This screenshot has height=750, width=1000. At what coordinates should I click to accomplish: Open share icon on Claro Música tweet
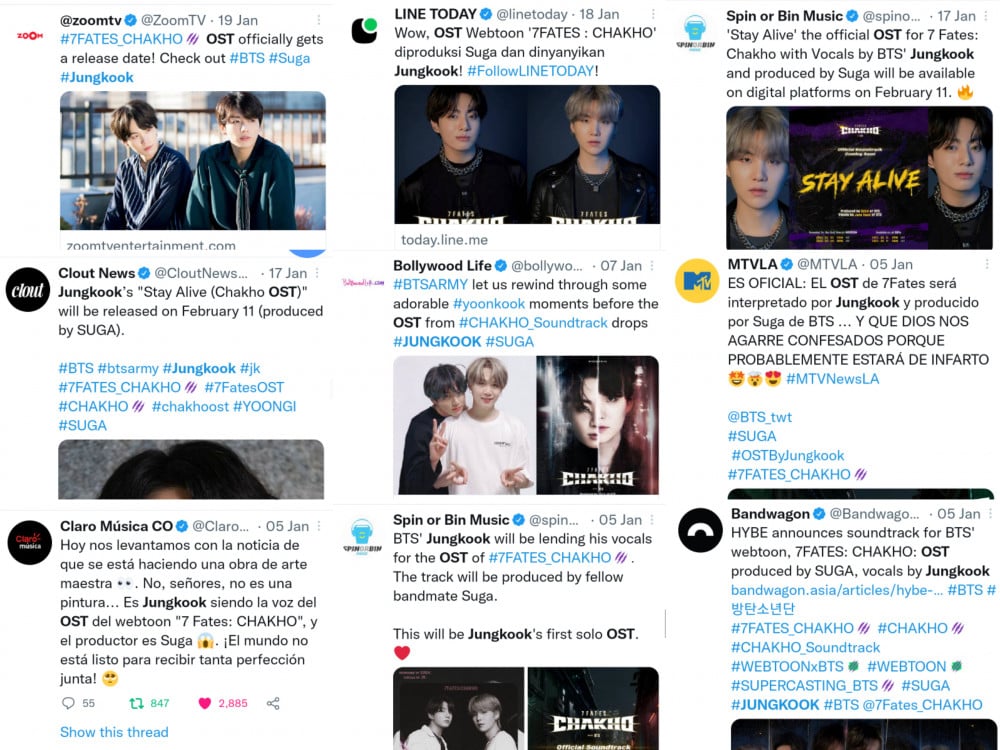[273, 703]
